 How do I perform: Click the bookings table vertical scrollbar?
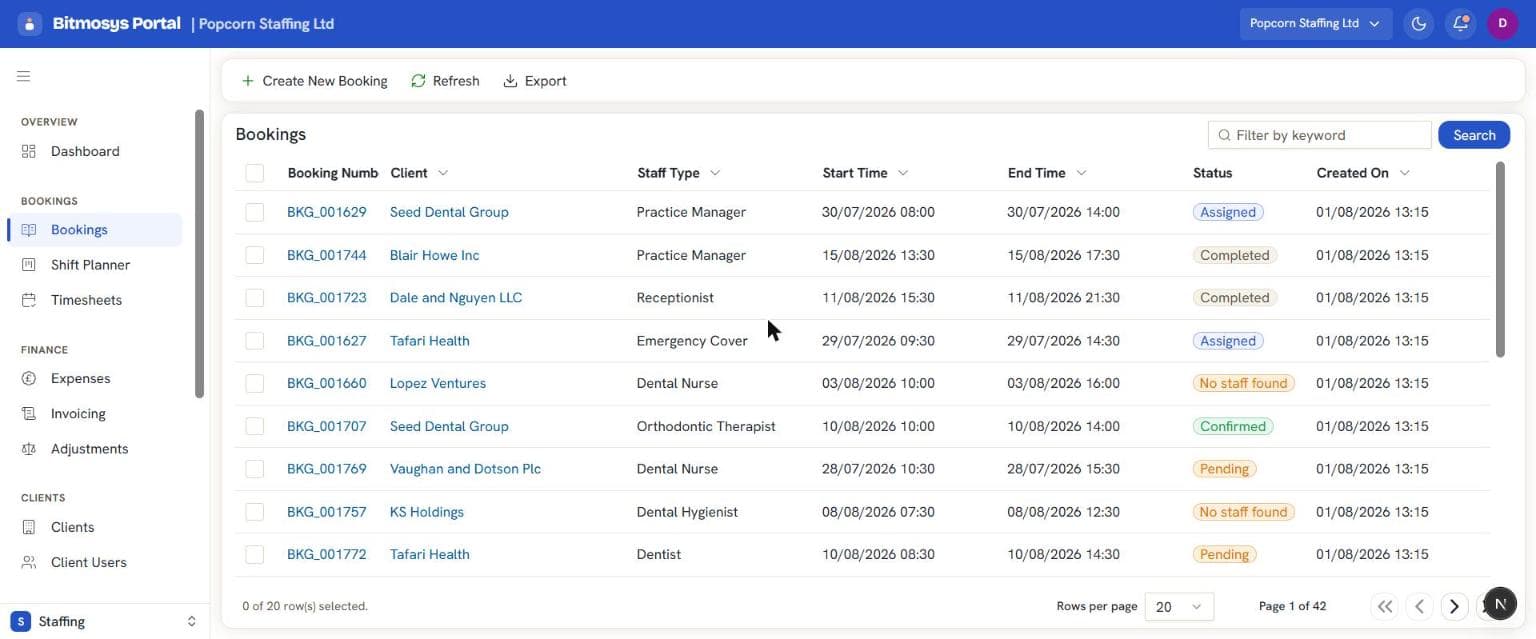point(1500,260)
